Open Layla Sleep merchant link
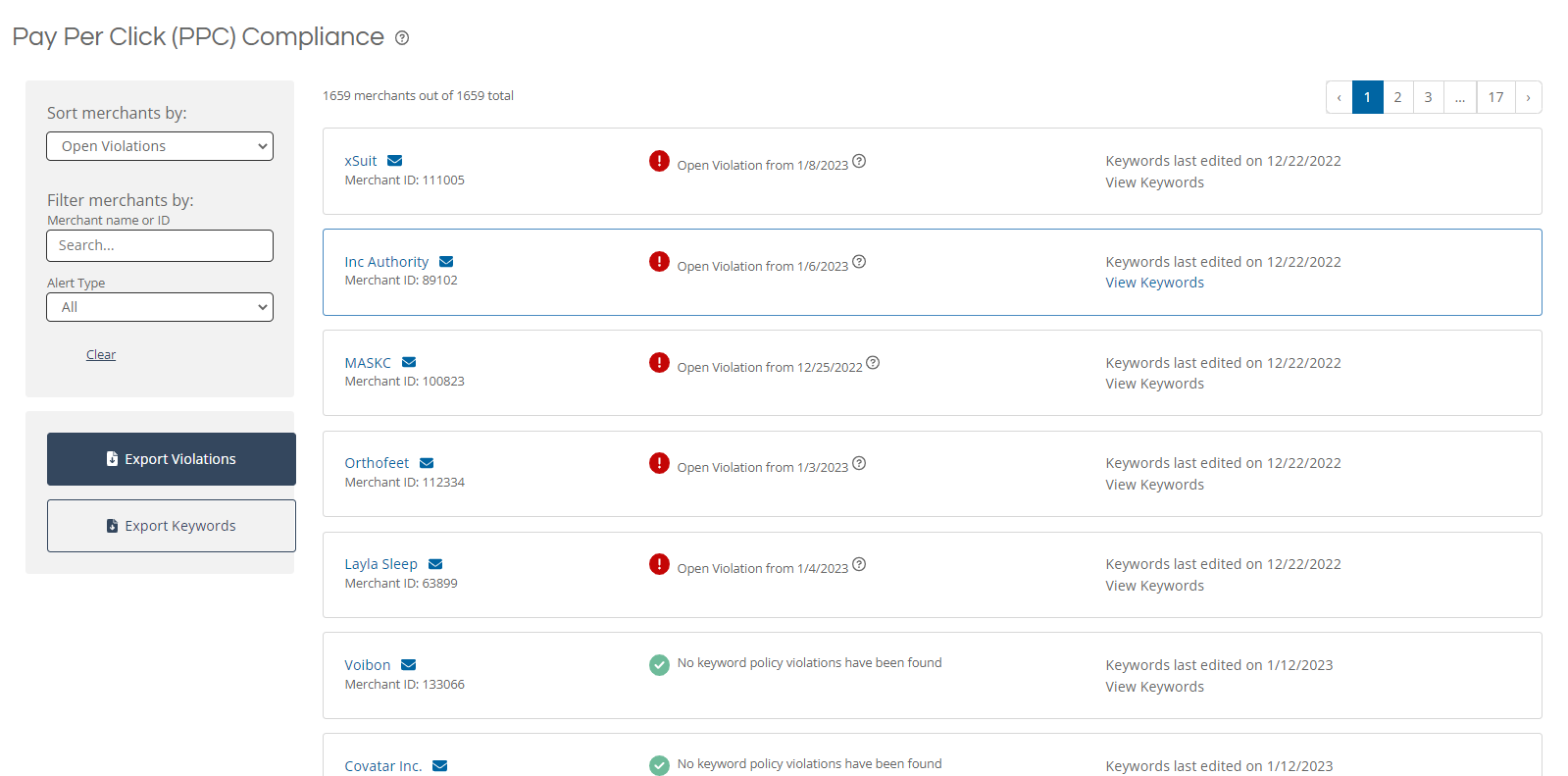The height and width of the screenshot is (776, 1568). click(381, 564)
